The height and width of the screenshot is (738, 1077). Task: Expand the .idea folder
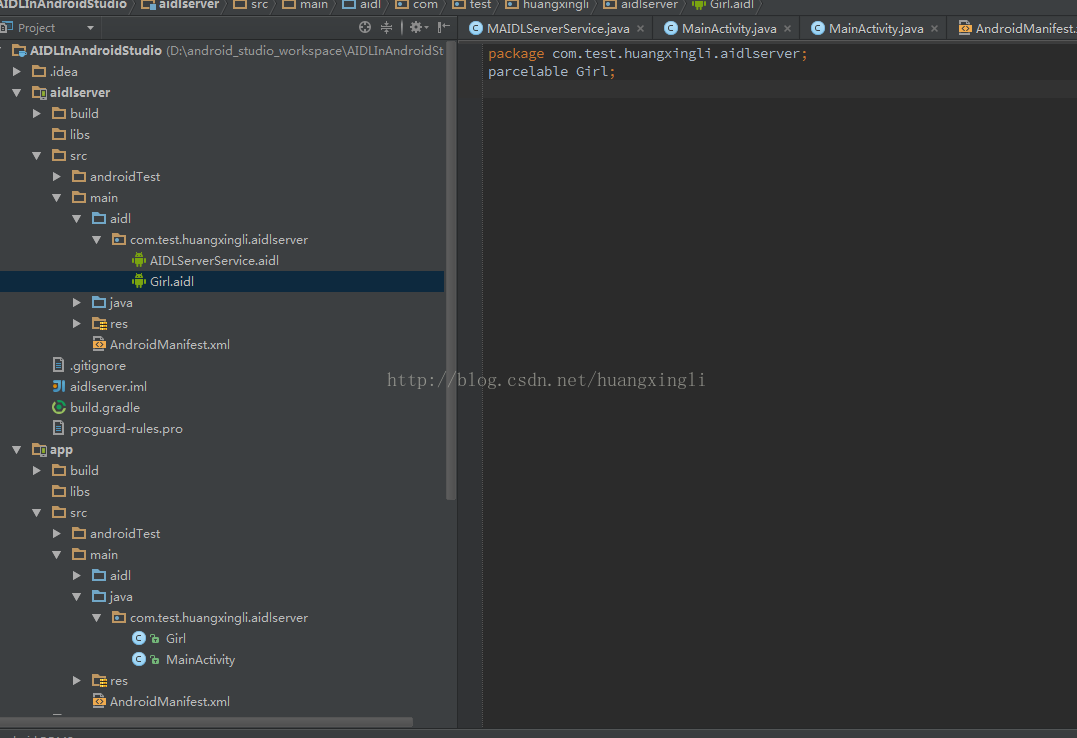tap(17, 71)
